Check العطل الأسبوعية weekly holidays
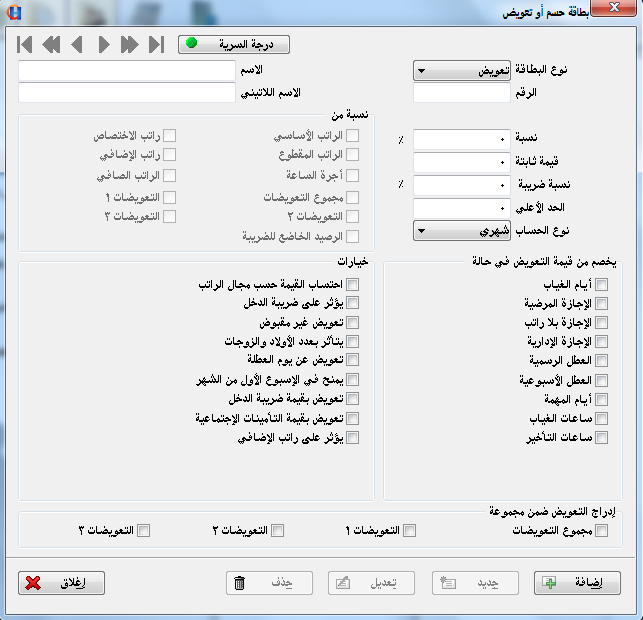Image resolution: width=643 pixels, height=620 pixels. [601, 380]
